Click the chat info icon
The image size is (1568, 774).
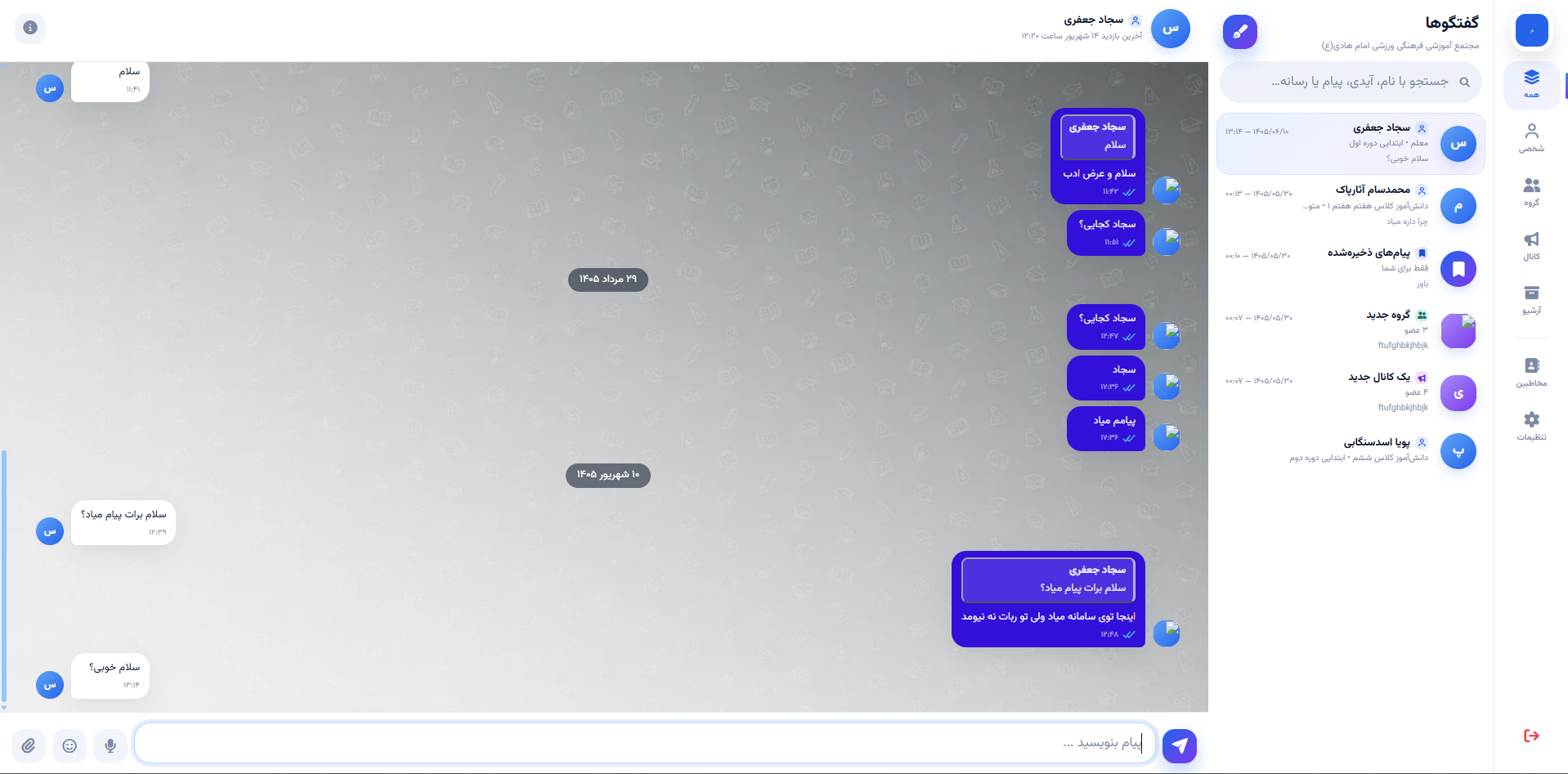pyautogui.click(x=30, y=28)
